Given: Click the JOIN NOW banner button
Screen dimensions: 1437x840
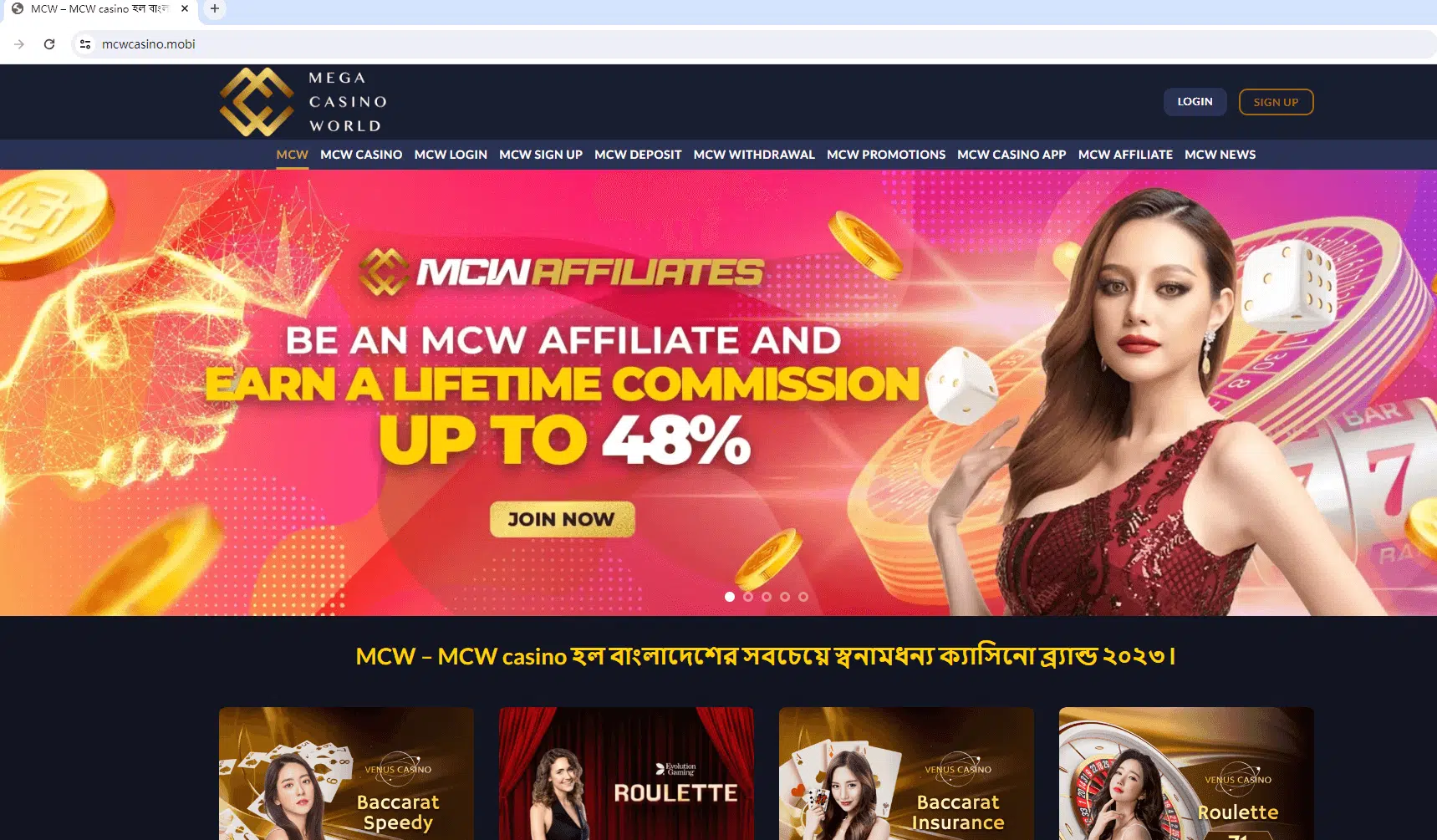Looking at the screenshot, I should pos(562,519).
